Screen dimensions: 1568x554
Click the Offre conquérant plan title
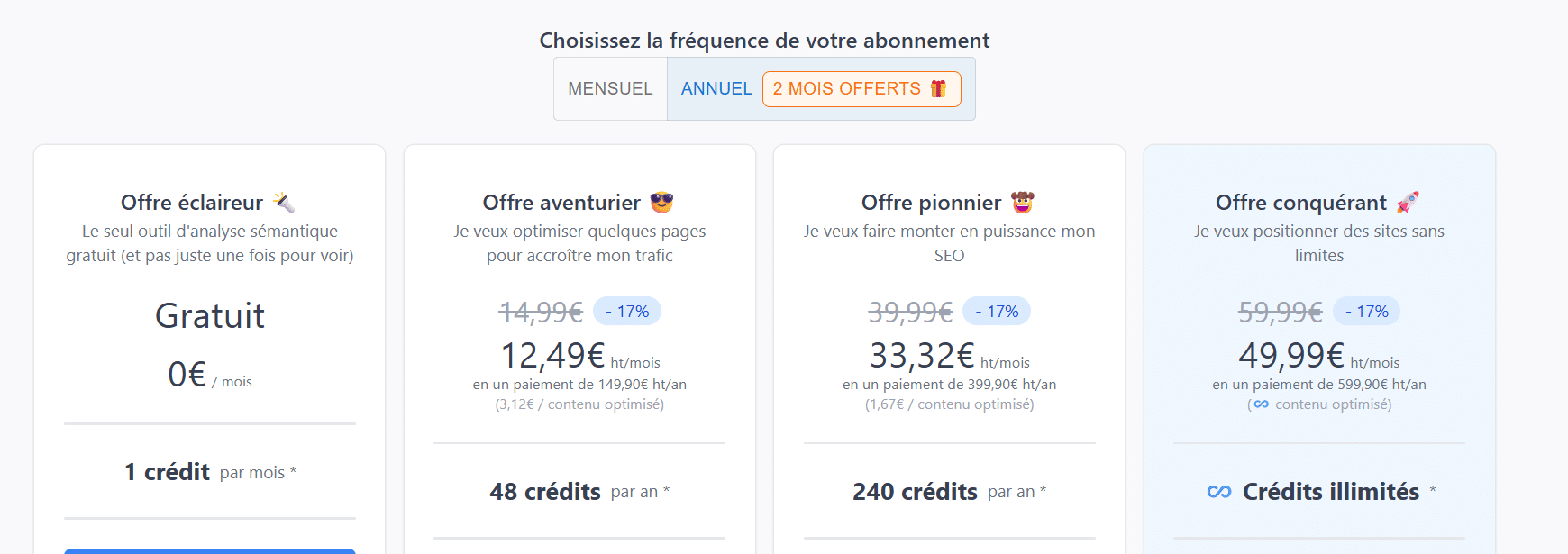[x=1300, y=203]
